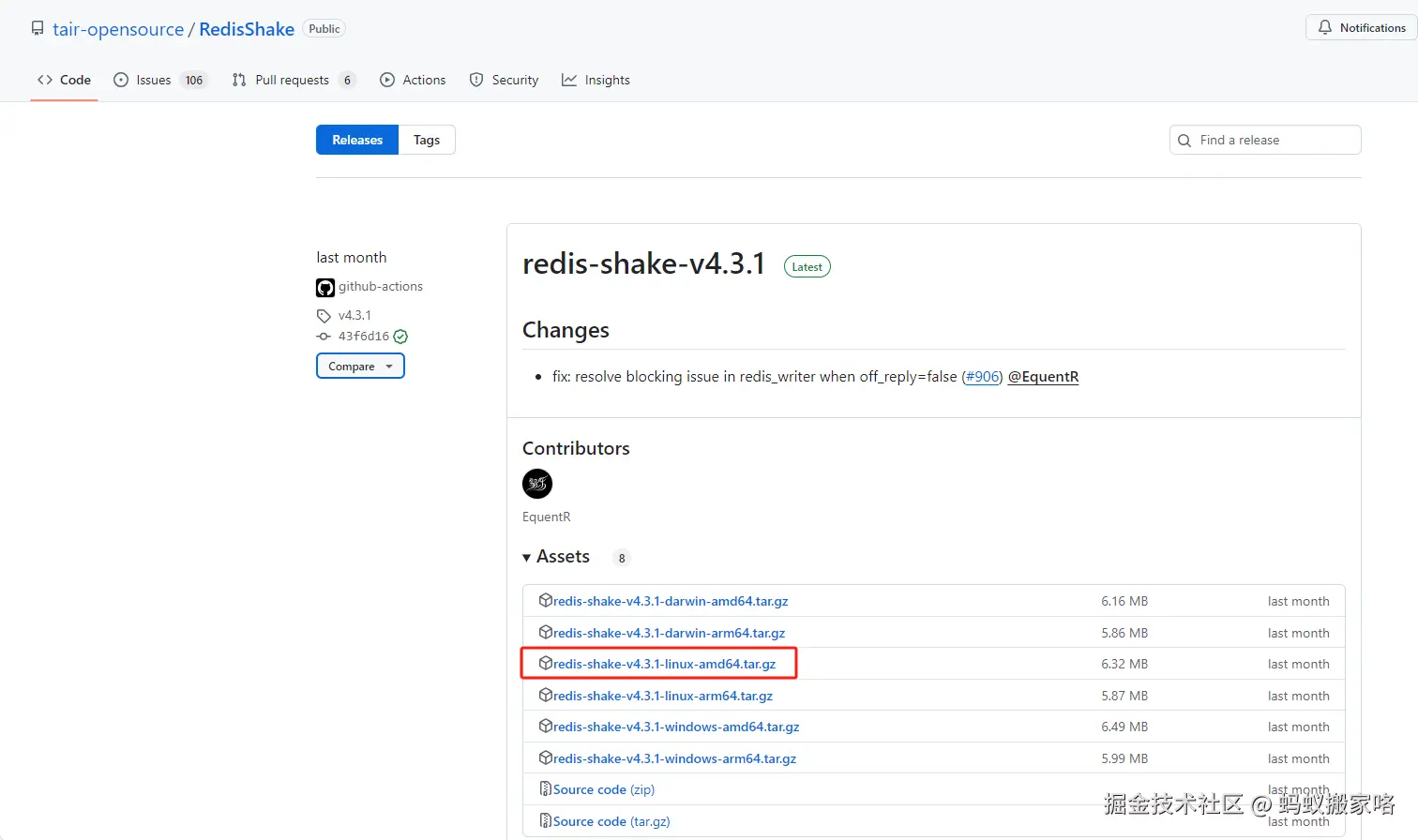1418x840 pixels.
Task: Open the v4.3.1 tag link
Action: point(354,315)
